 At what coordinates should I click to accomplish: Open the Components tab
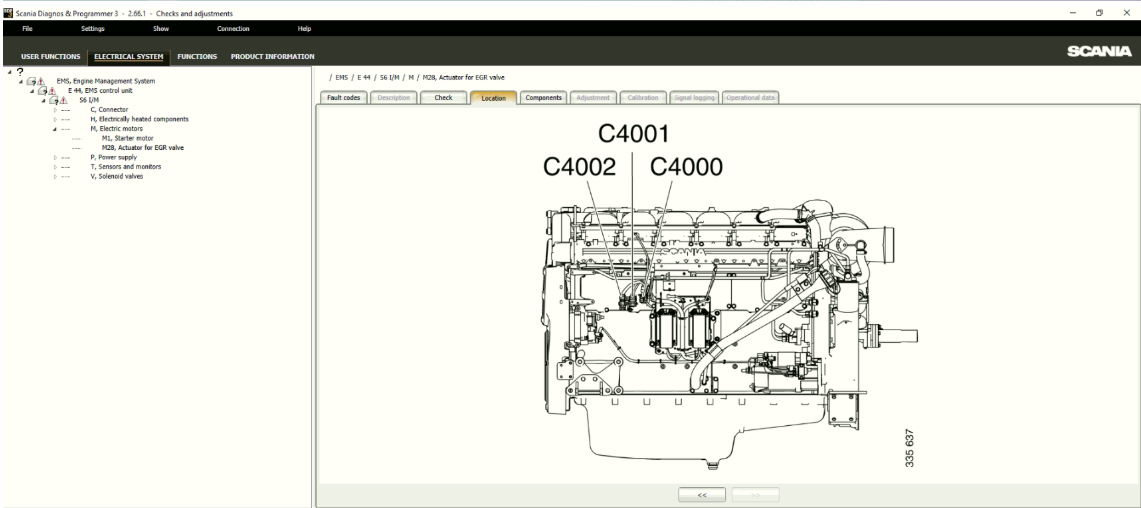[x=544, y=98]
